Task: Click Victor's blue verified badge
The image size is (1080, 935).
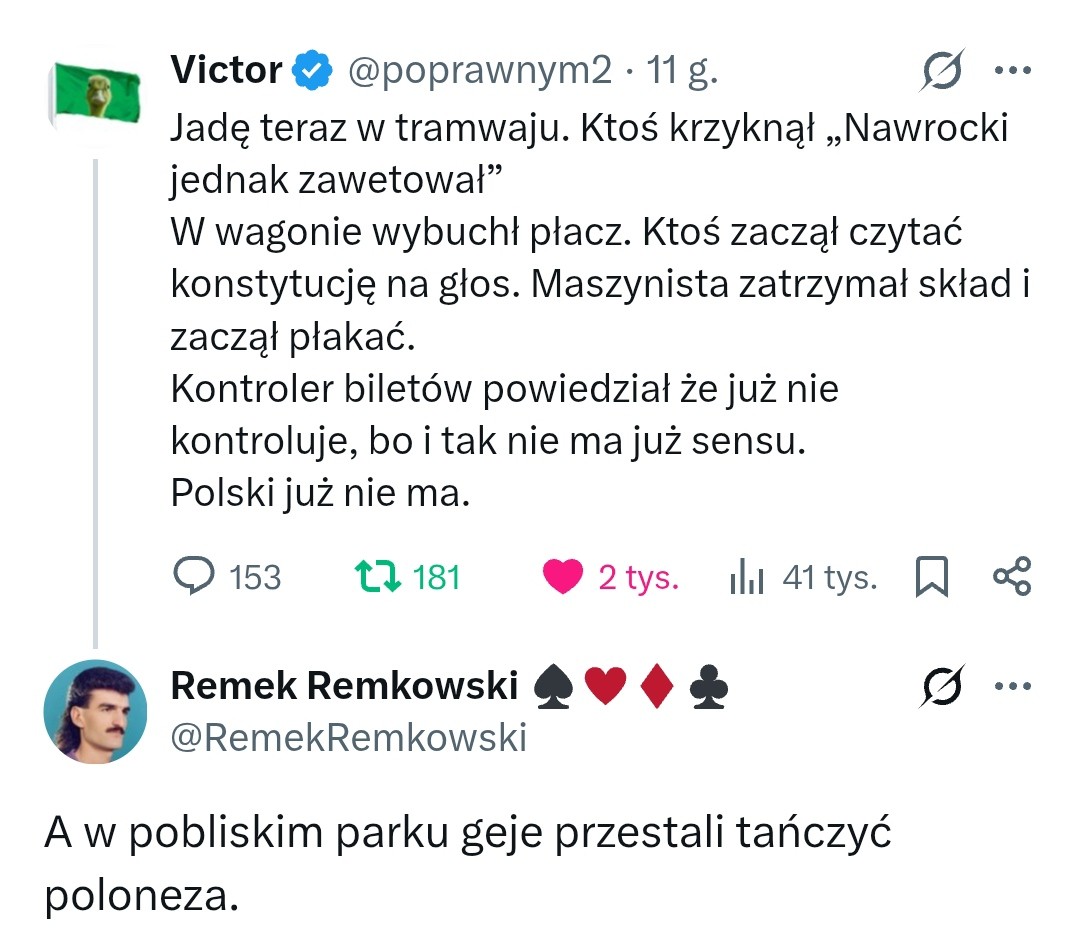Action: 310,69
